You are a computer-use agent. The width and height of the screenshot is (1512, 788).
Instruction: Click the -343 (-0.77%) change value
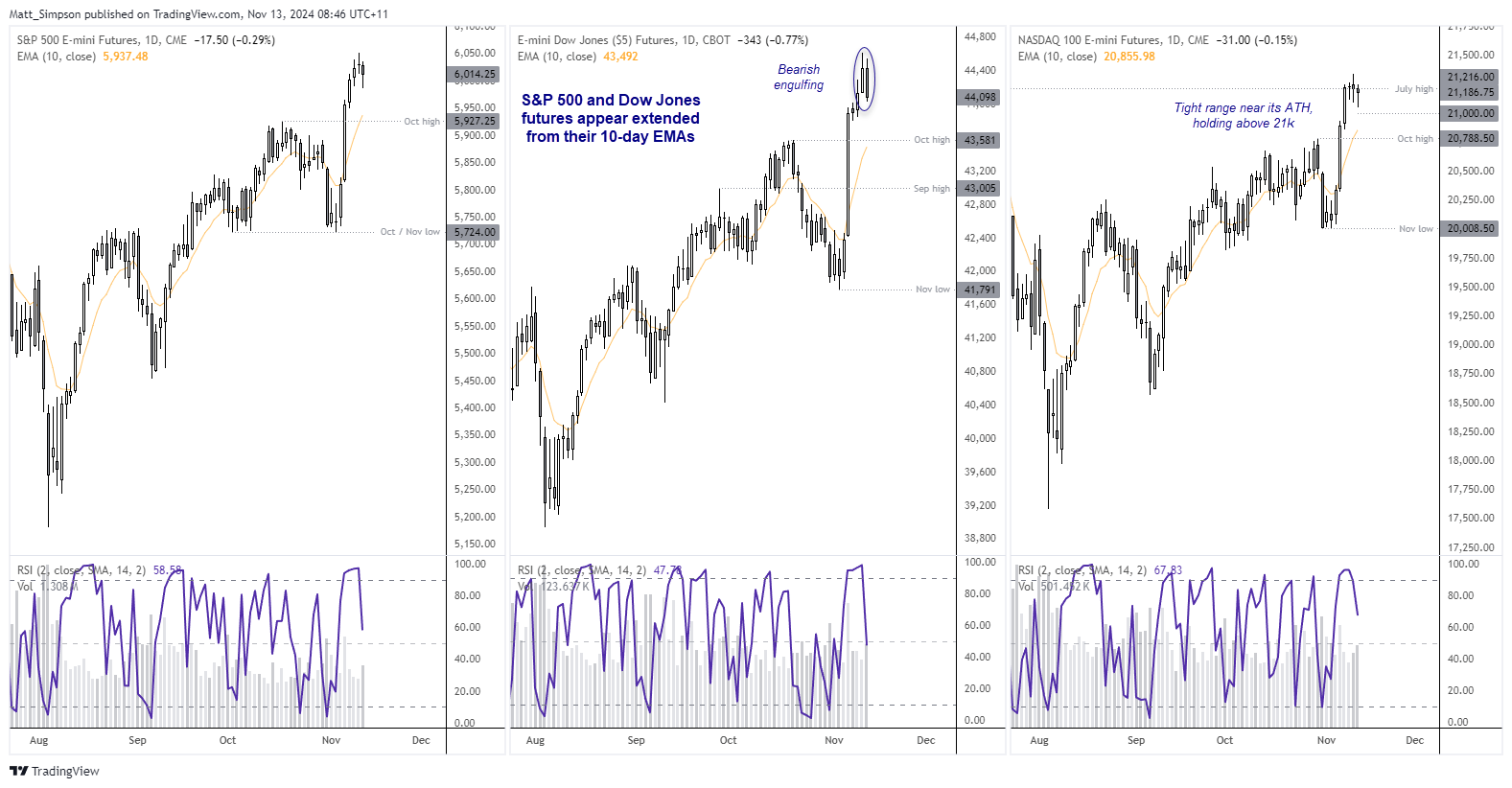(773, 40)
